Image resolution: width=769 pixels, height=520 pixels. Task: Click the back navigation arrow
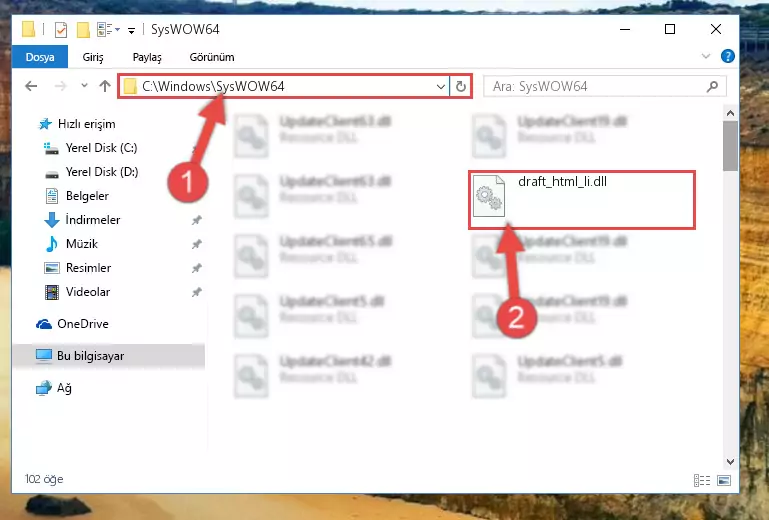point(31,86)
